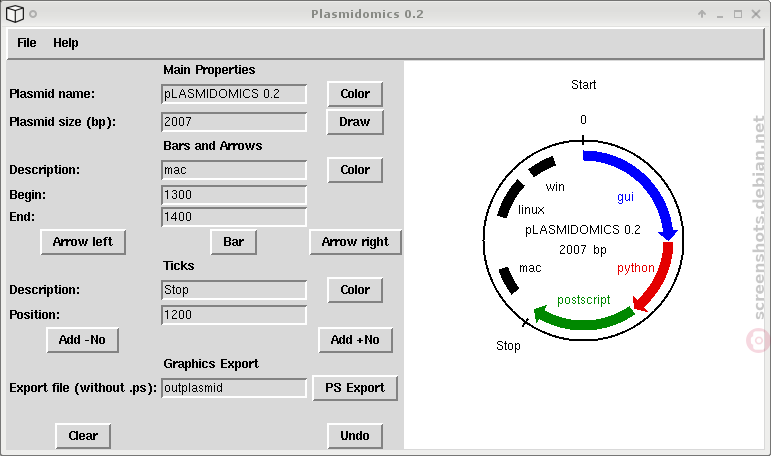Click the Add -No button

[x=83, y=340]
